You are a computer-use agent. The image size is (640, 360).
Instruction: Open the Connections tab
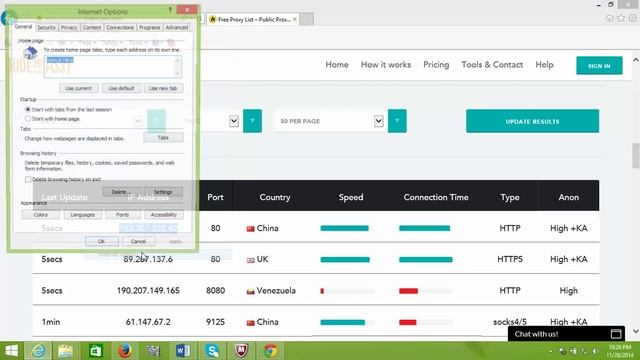click(120, 28)
